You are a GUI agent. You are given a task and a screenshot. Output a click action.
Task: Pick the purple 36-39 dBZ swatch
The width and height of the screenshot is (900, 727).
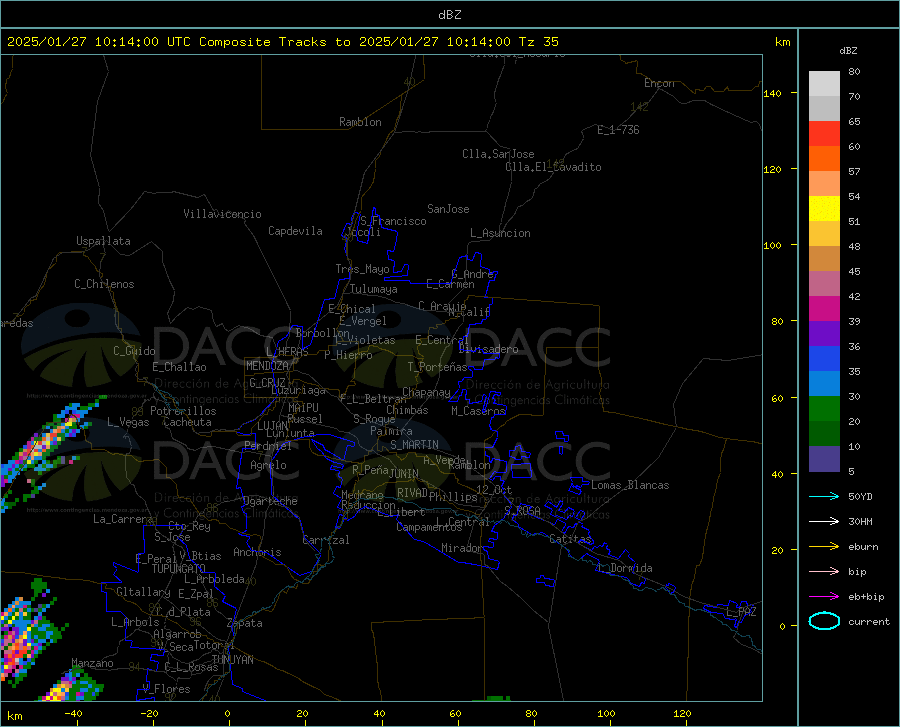pyautogui.click(x=824, y=334)
